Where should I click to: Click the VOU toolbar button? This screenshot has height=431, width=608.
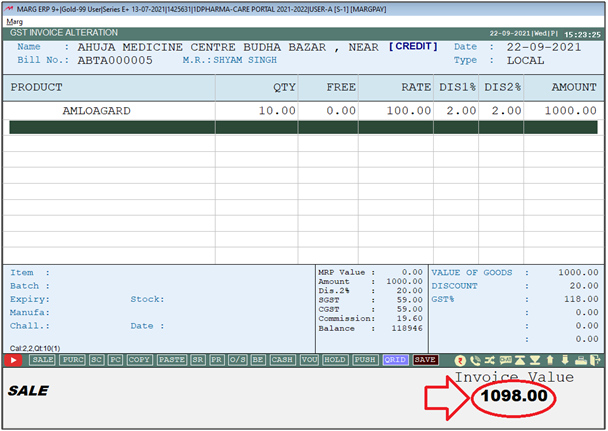309,360
